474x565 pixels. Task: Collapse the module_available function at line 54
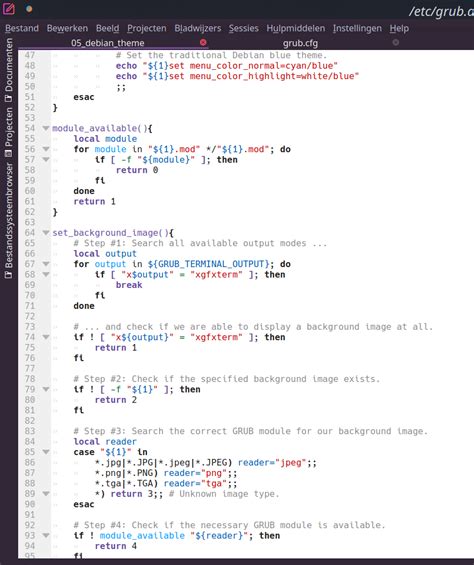(x=46, y=128)
